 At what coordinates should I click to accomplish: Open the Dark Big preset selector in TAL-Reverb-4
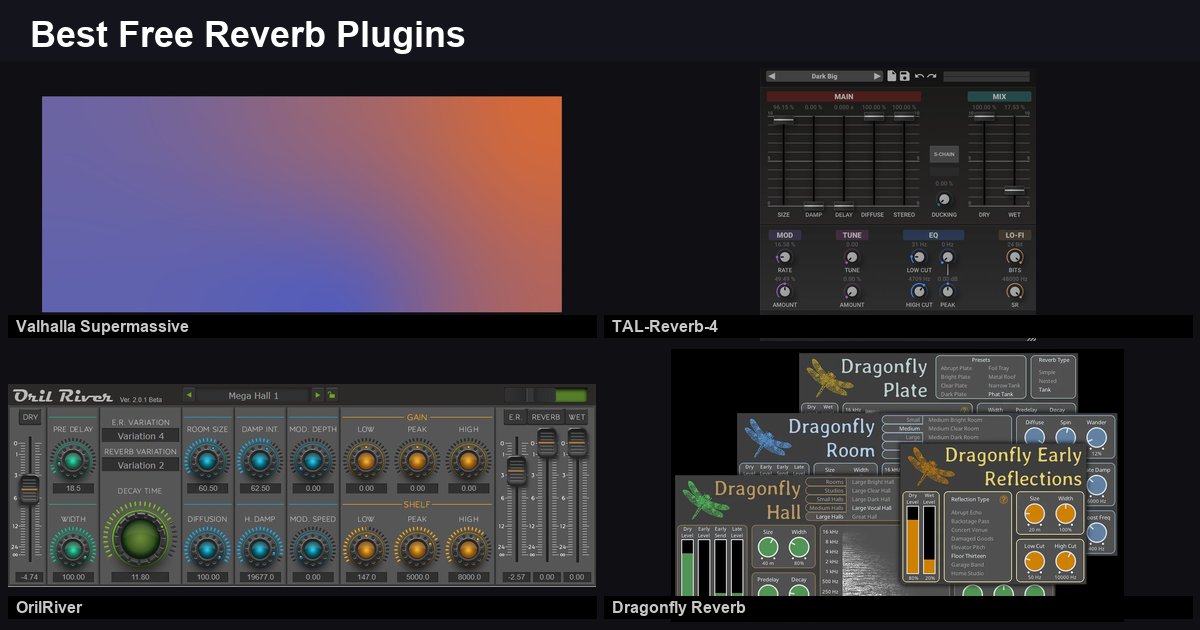(825, 75)
